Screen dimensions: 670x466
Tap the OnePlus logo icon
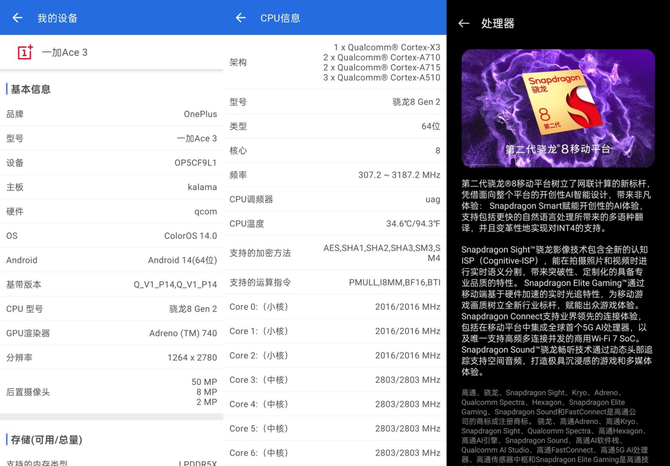tap(25, 52)
